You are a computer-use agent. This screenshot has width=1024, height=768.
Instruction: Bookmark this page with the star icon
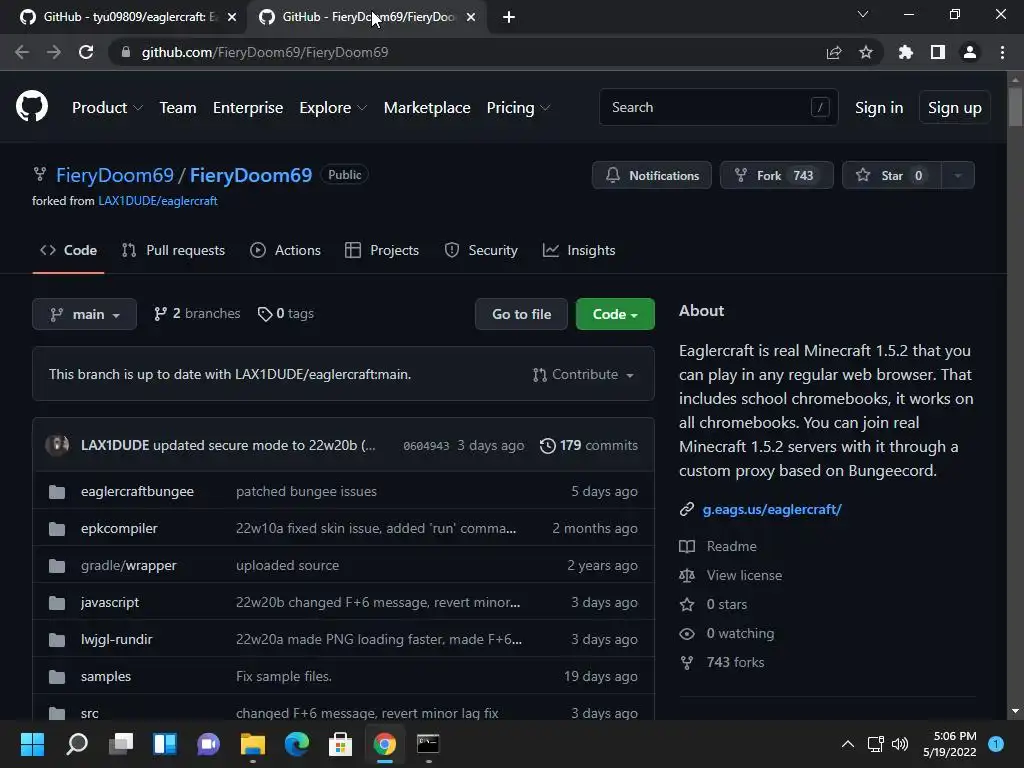[866, 52]
